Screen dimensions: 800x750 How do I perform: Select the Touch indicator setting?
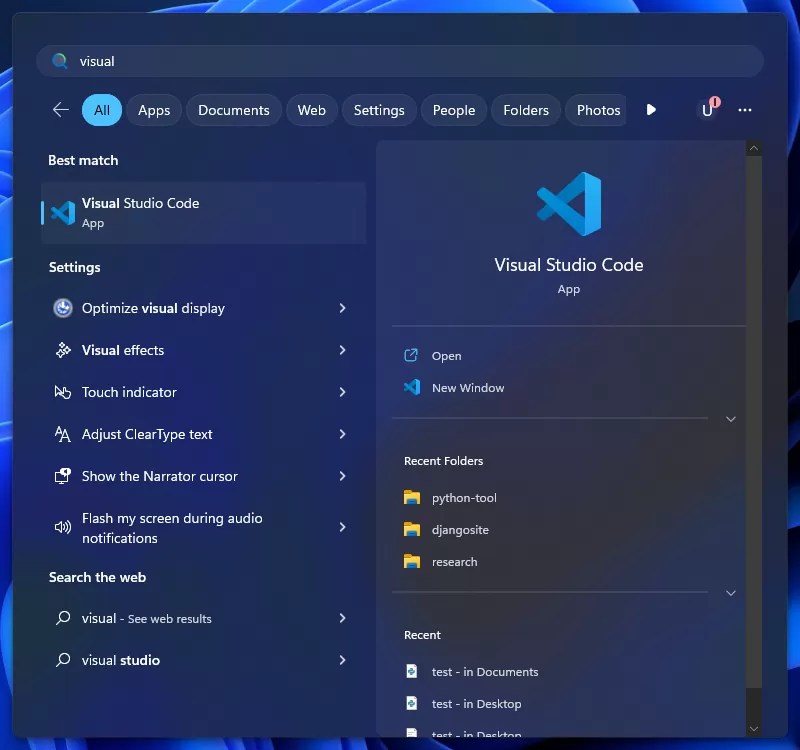pyautogui.click(x=130, y=392)
